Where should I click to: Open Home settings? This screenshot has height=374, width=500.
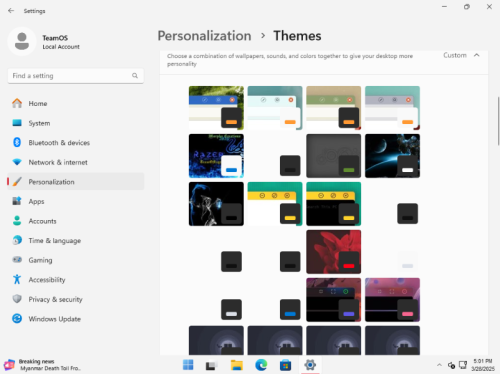tap(76, 103)
